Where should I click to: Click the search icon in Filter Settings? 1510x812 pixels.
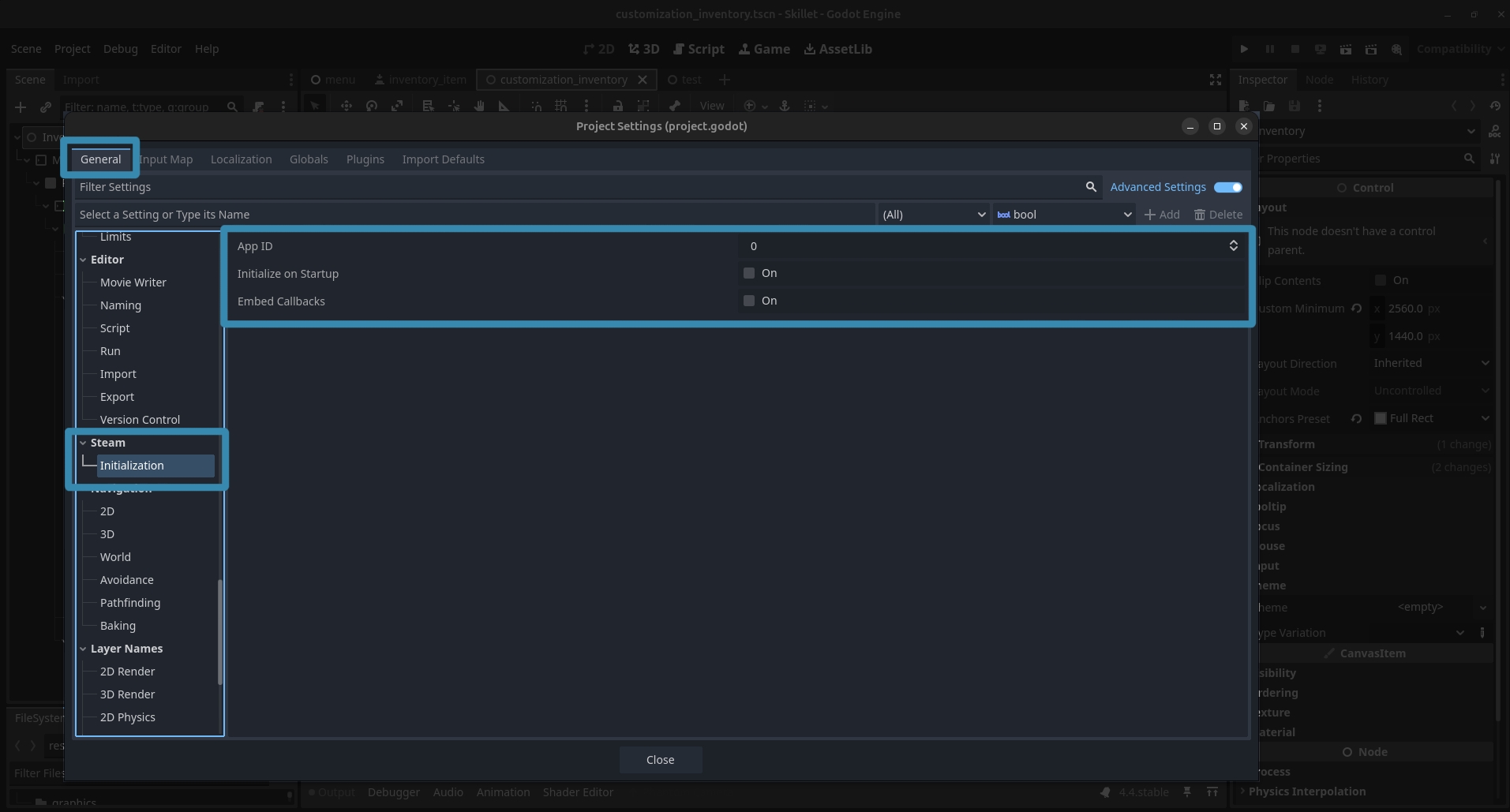(1091, 187)
